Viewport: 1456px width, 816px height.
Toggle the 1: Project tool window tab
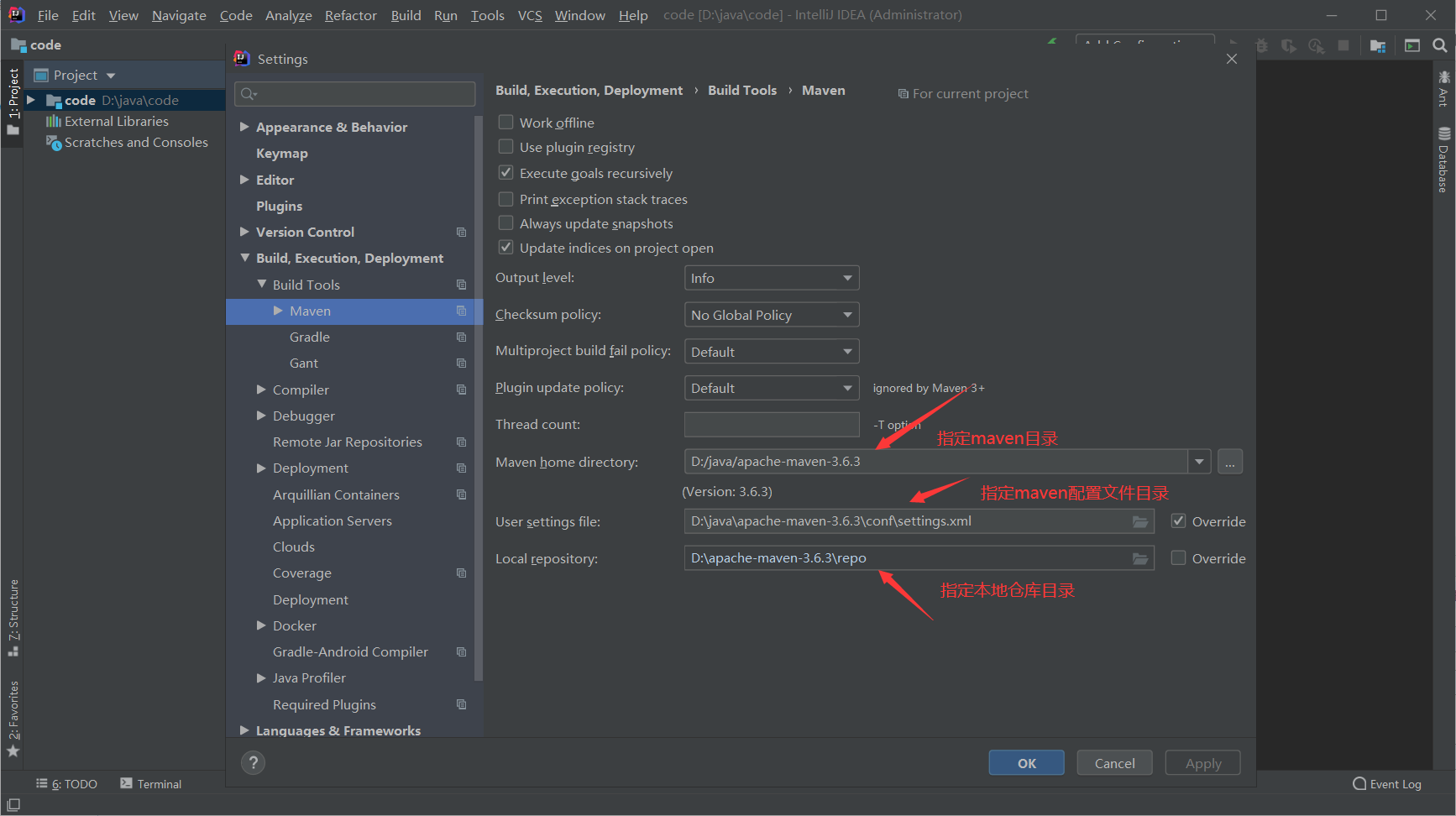[x=13, y=102]
